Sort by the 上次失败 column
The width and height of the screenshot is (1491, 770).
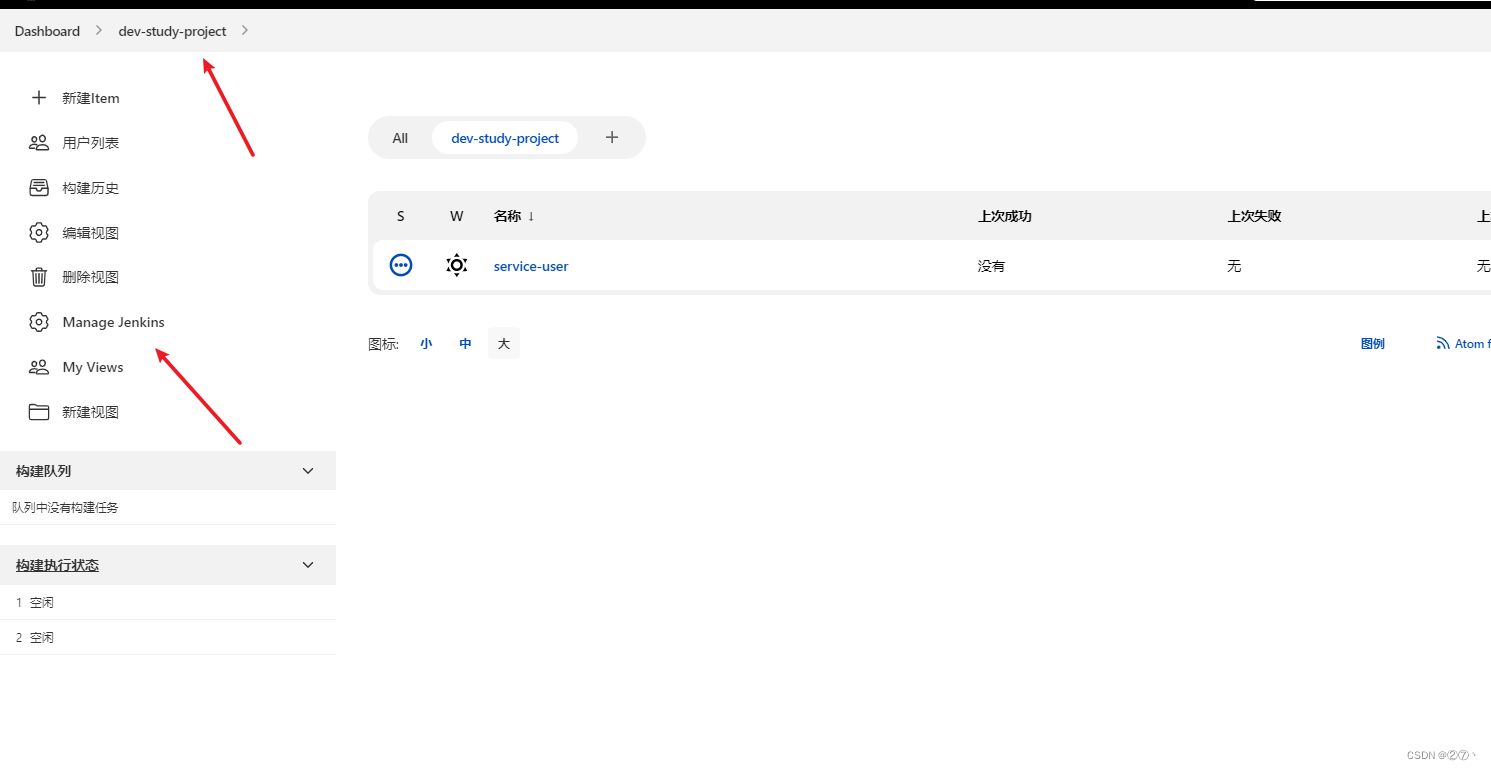click(x=1255, y=216)
